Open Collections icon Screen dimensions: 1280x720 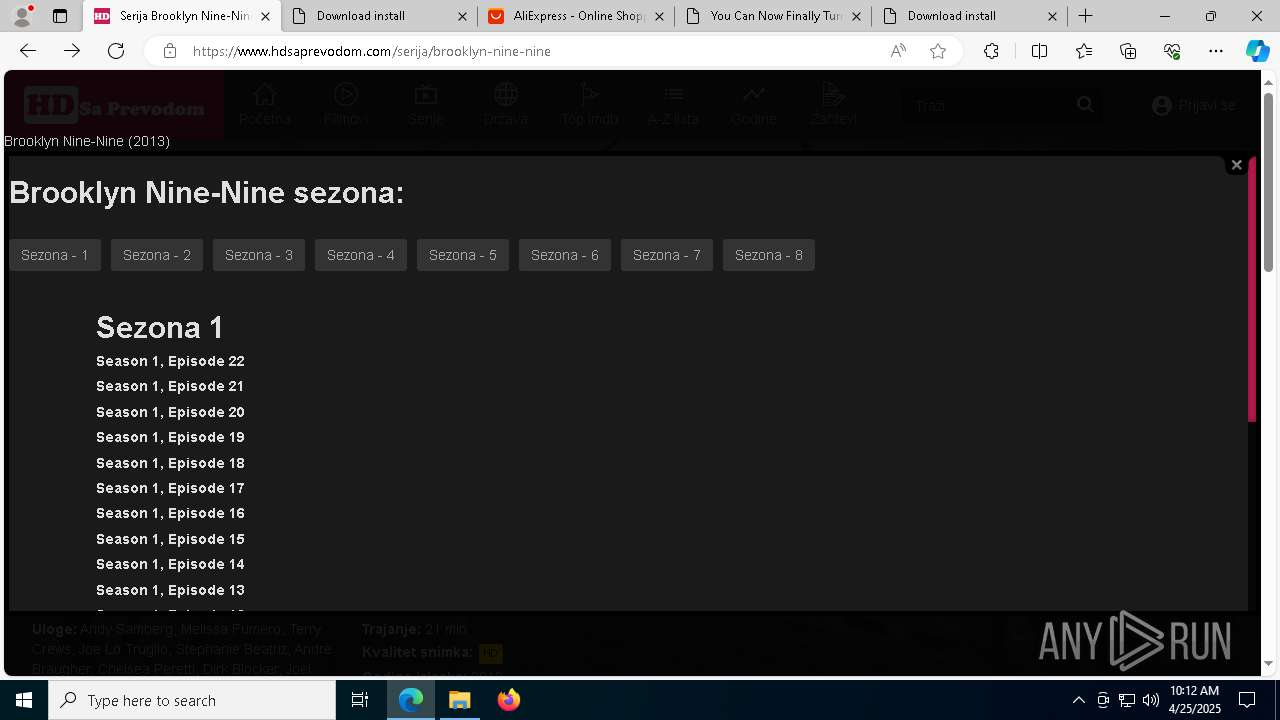[1128, 51]
